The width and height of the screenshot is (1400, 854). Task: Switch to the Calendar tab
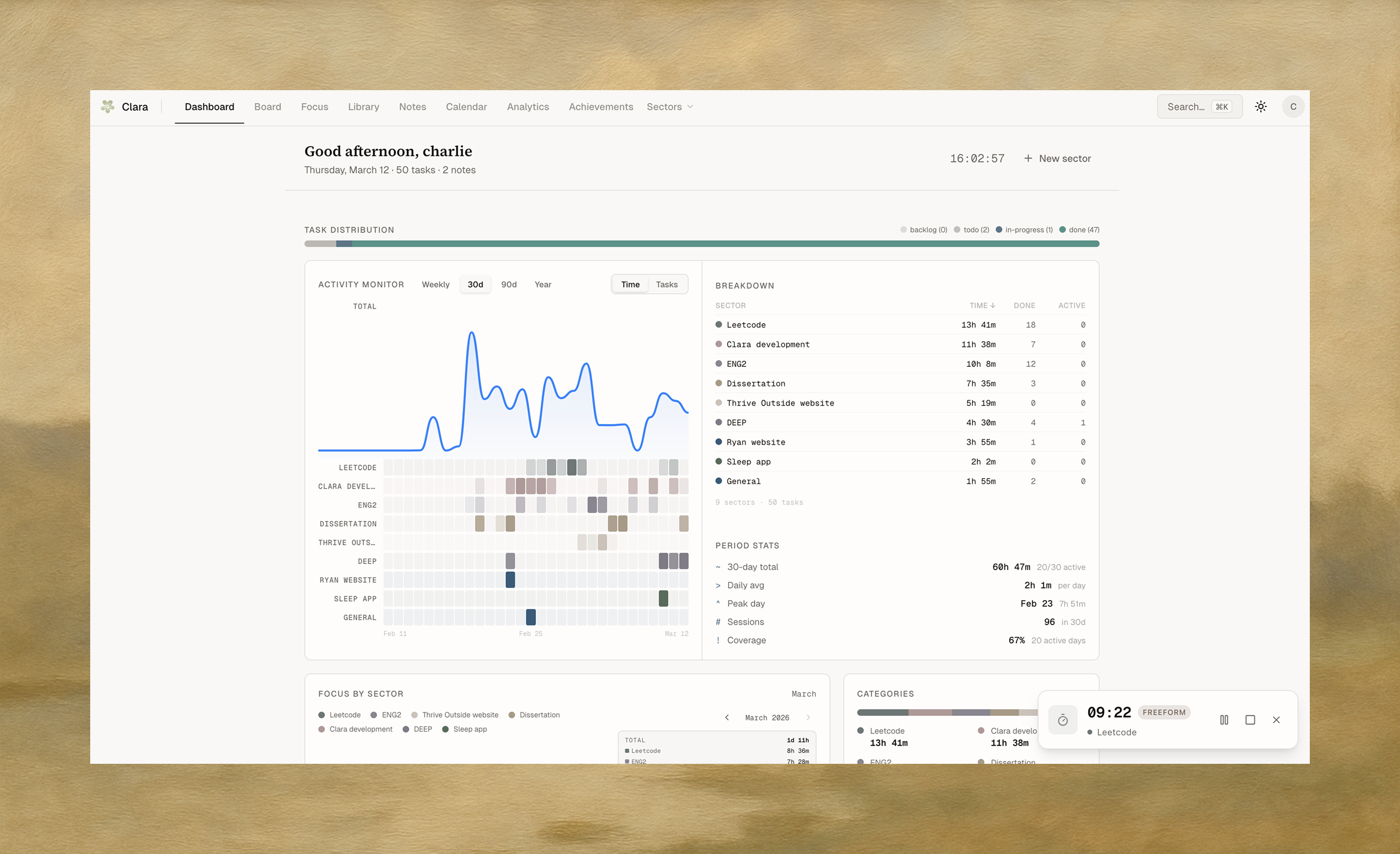point(466,106)
